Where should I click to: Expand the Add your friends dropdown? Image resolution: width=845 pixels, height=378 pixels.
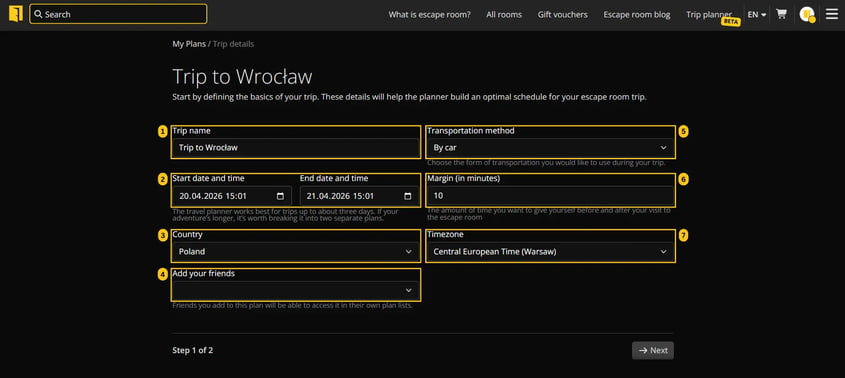point(296,290)
